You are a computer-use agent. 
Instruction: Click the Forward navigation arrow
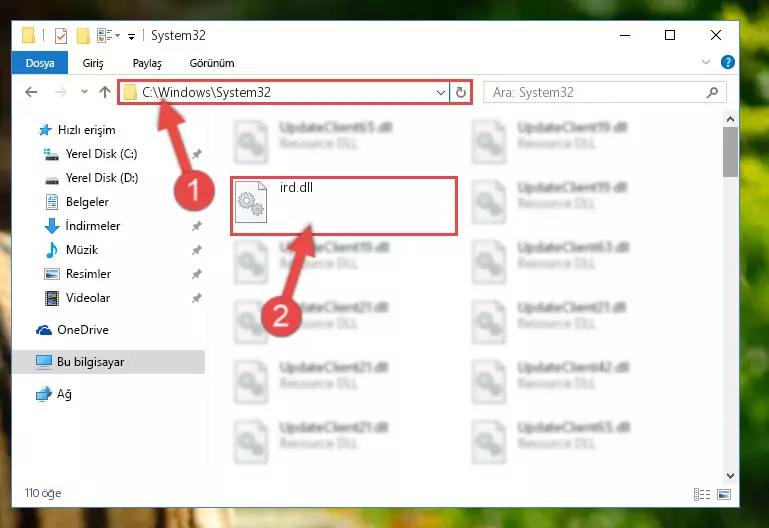[60, 92]
